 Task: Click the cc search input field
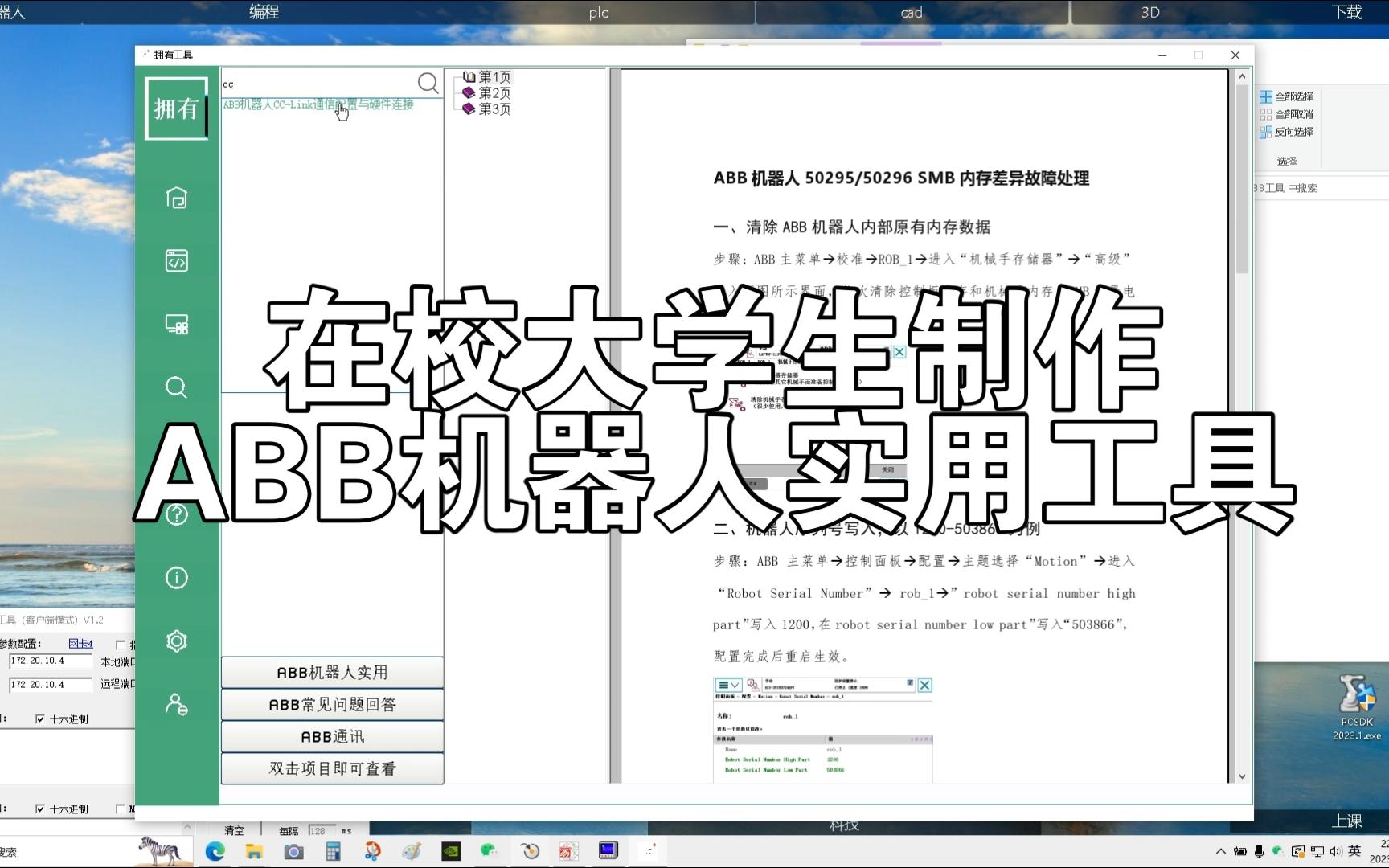(318, 84)
